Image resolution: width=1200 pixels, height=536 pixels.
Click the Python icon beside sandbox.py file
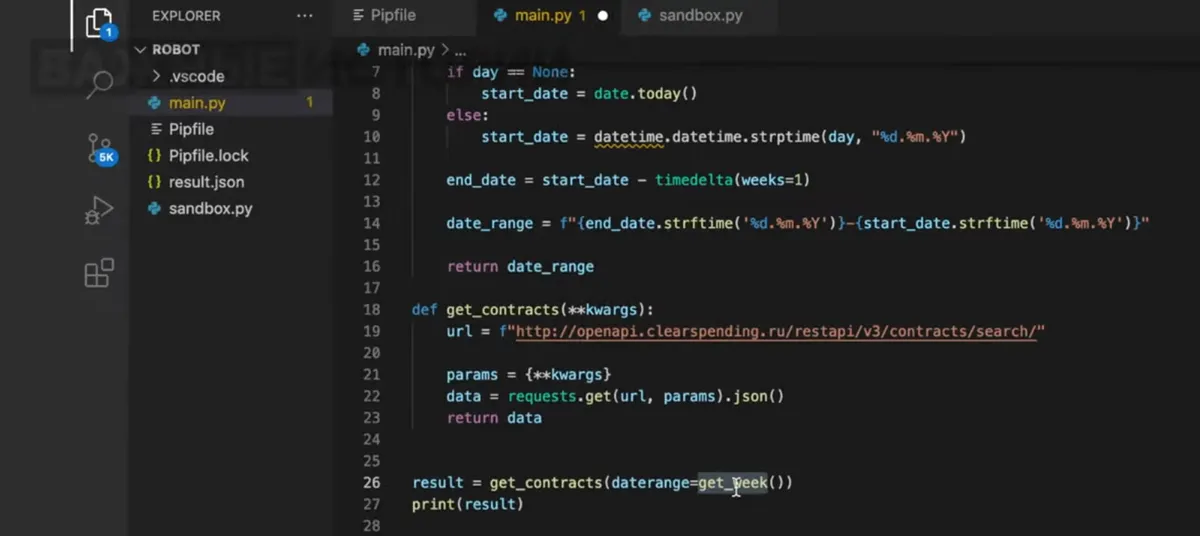click(x=153, y=209)
